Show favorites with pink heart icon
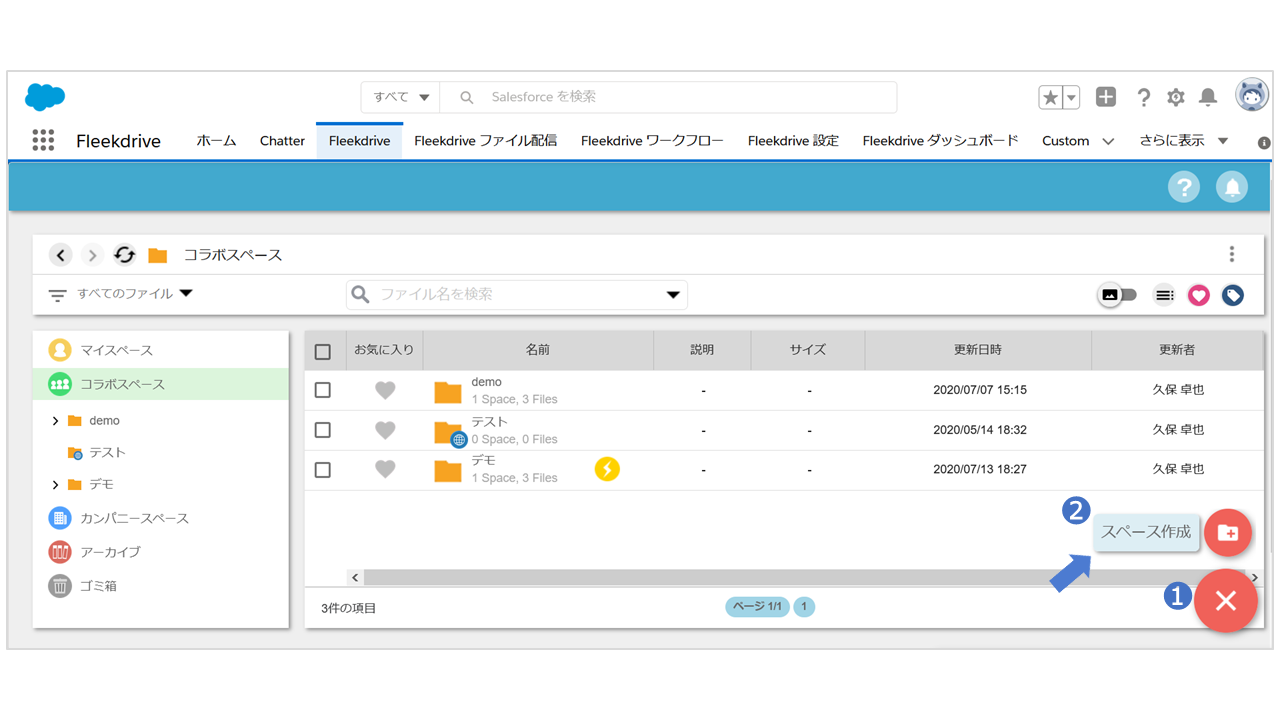This screenshot has height=720, width=1280. click(1199, 295)
